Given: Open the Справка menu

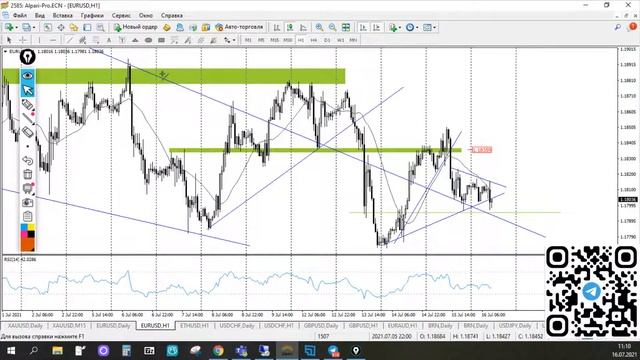Looking at the screenshot, I should click(x=171, y=16).
